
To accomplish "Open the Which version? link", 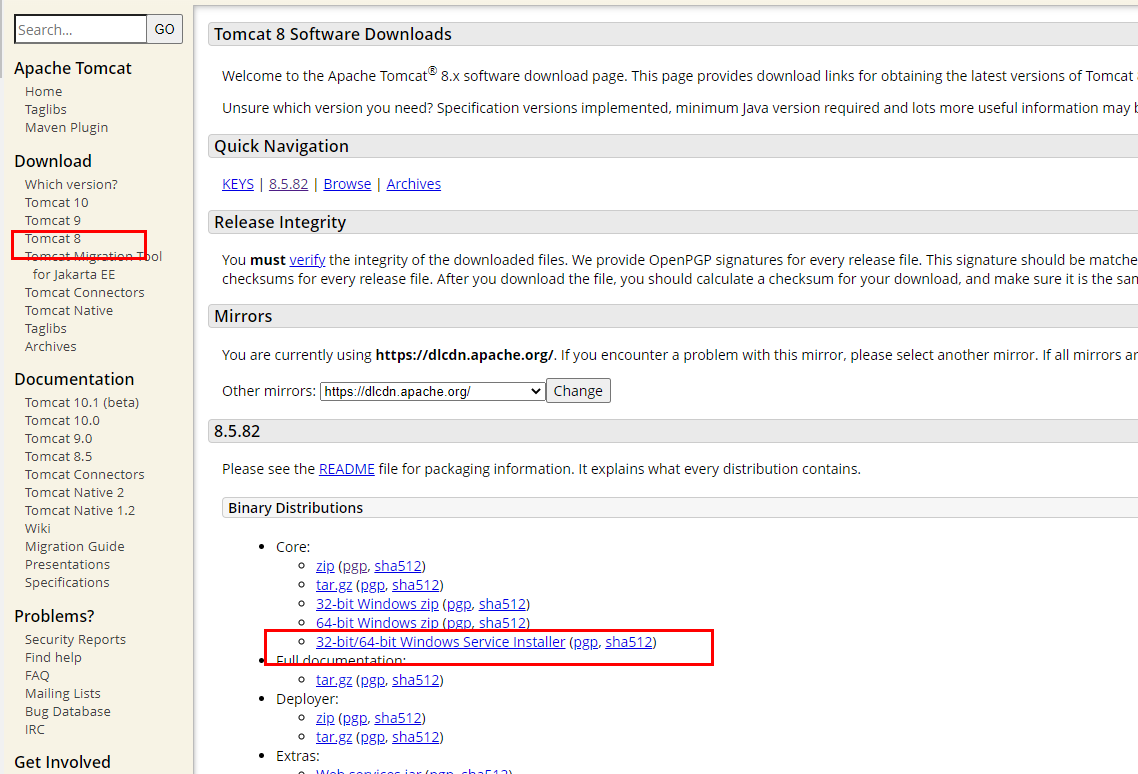I will (71, 184).
